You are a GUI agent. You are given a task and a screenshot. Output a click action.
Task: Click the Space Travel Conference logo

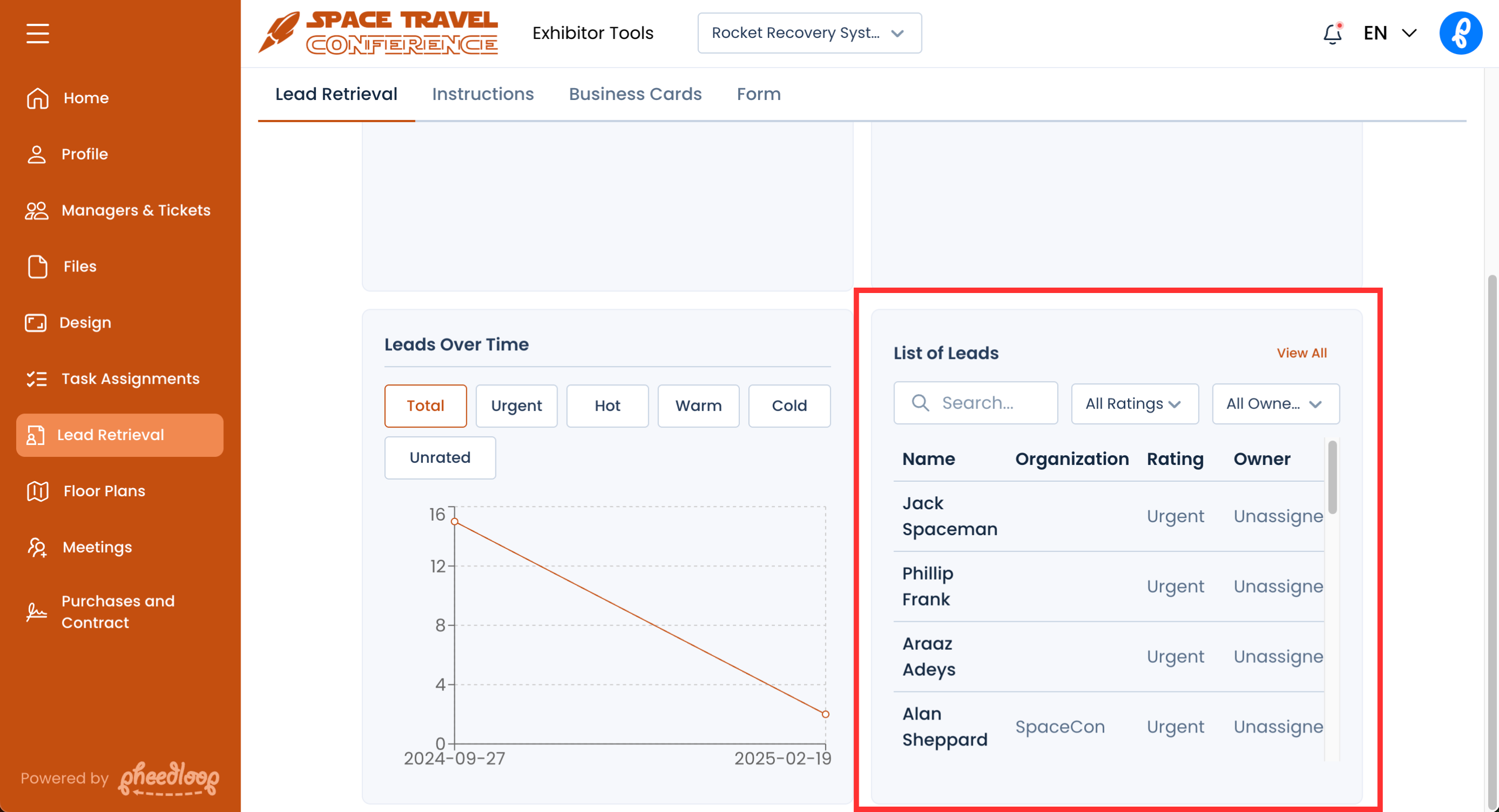point(378,33)
